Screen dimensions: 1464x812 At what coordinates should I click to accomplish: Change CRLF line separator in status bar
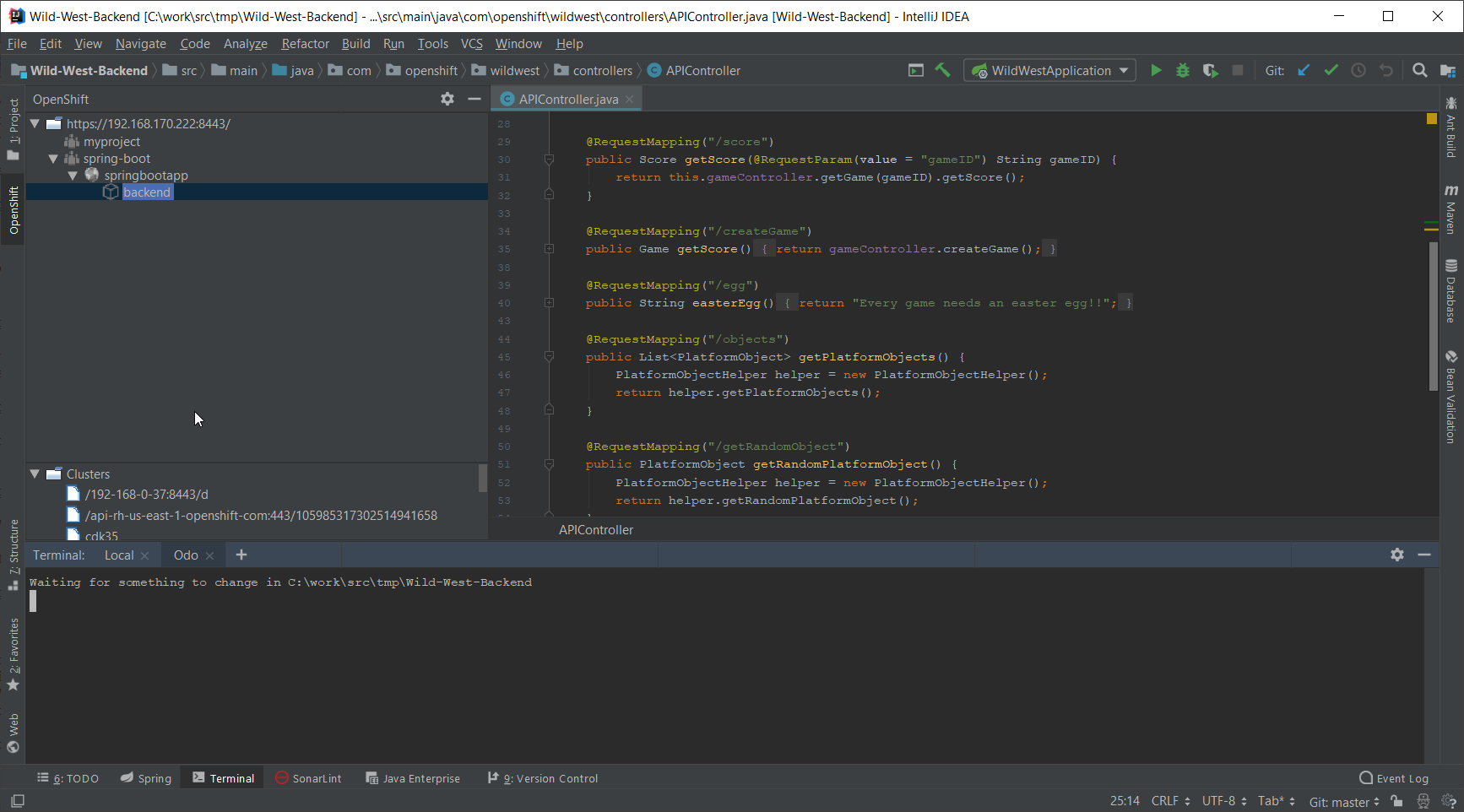(1170, 801)
